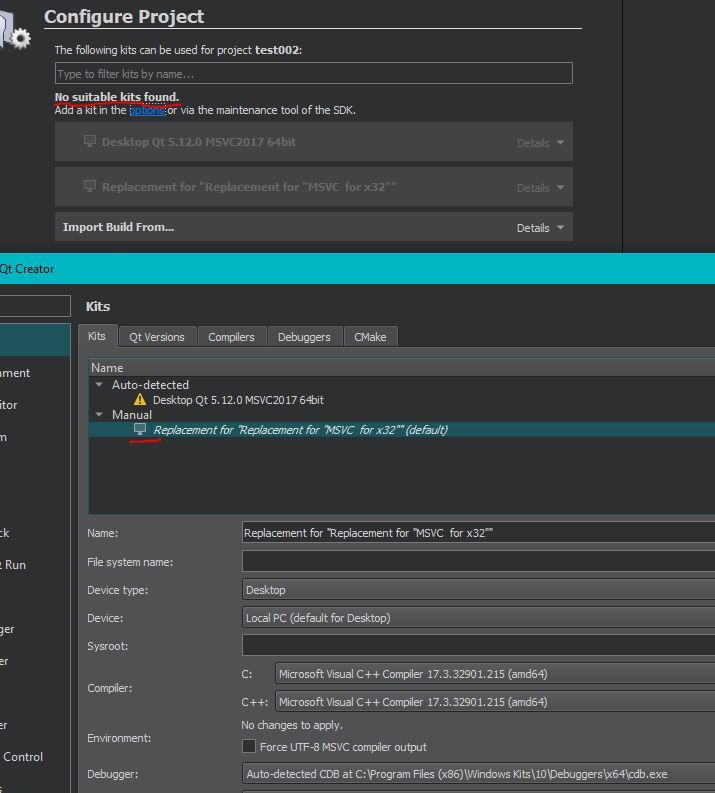Viewport: 715px width, 793px height.
Task: Click the Name column header in the kits list
Action: pyautogui.click(x=402, y=368)
